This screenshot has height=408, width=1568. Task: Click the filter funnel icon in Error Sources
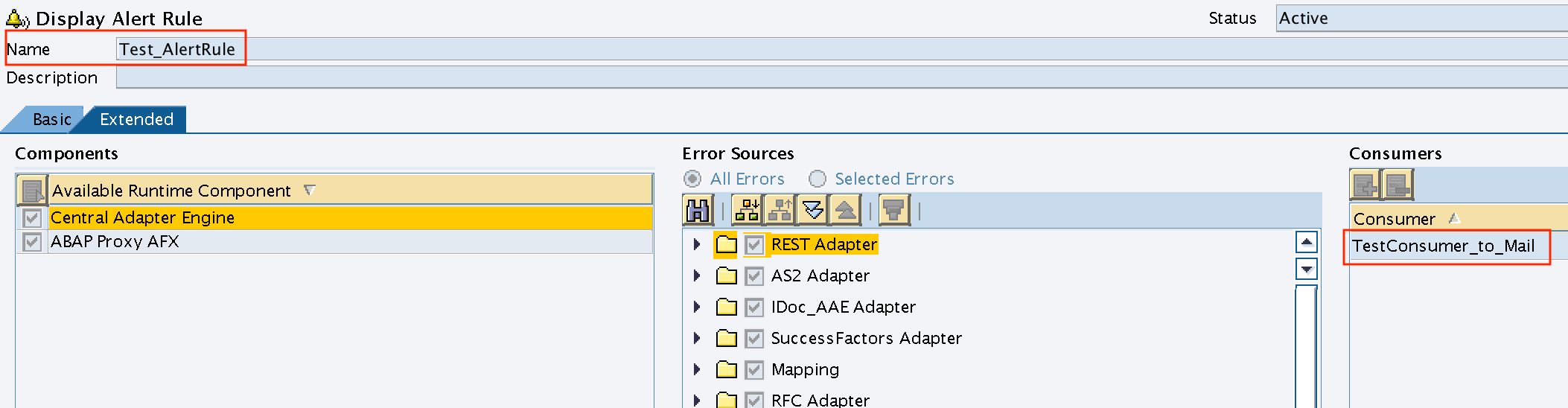(x=893, y=211)
